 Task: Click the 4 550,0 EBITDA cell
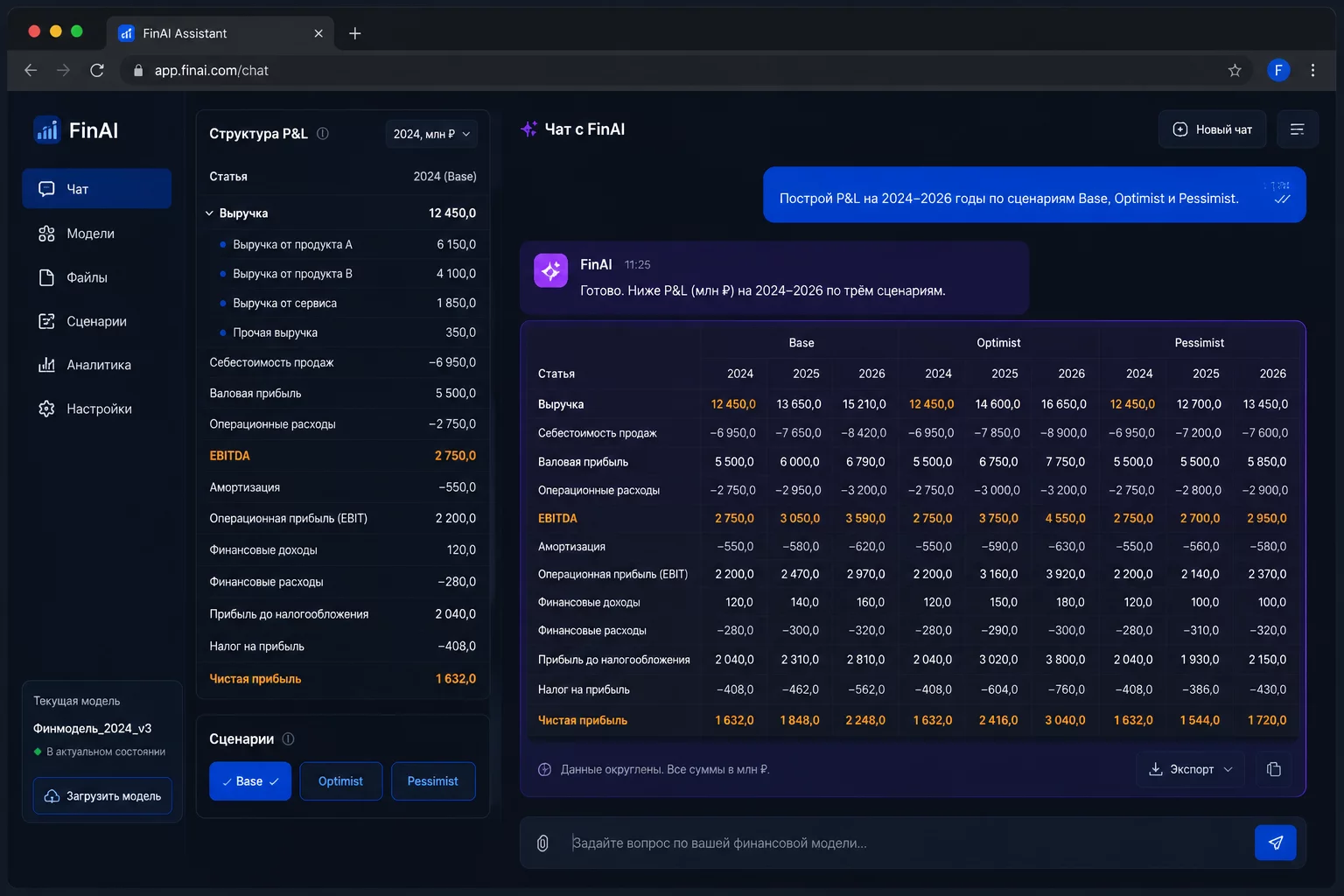point(1066,518)
